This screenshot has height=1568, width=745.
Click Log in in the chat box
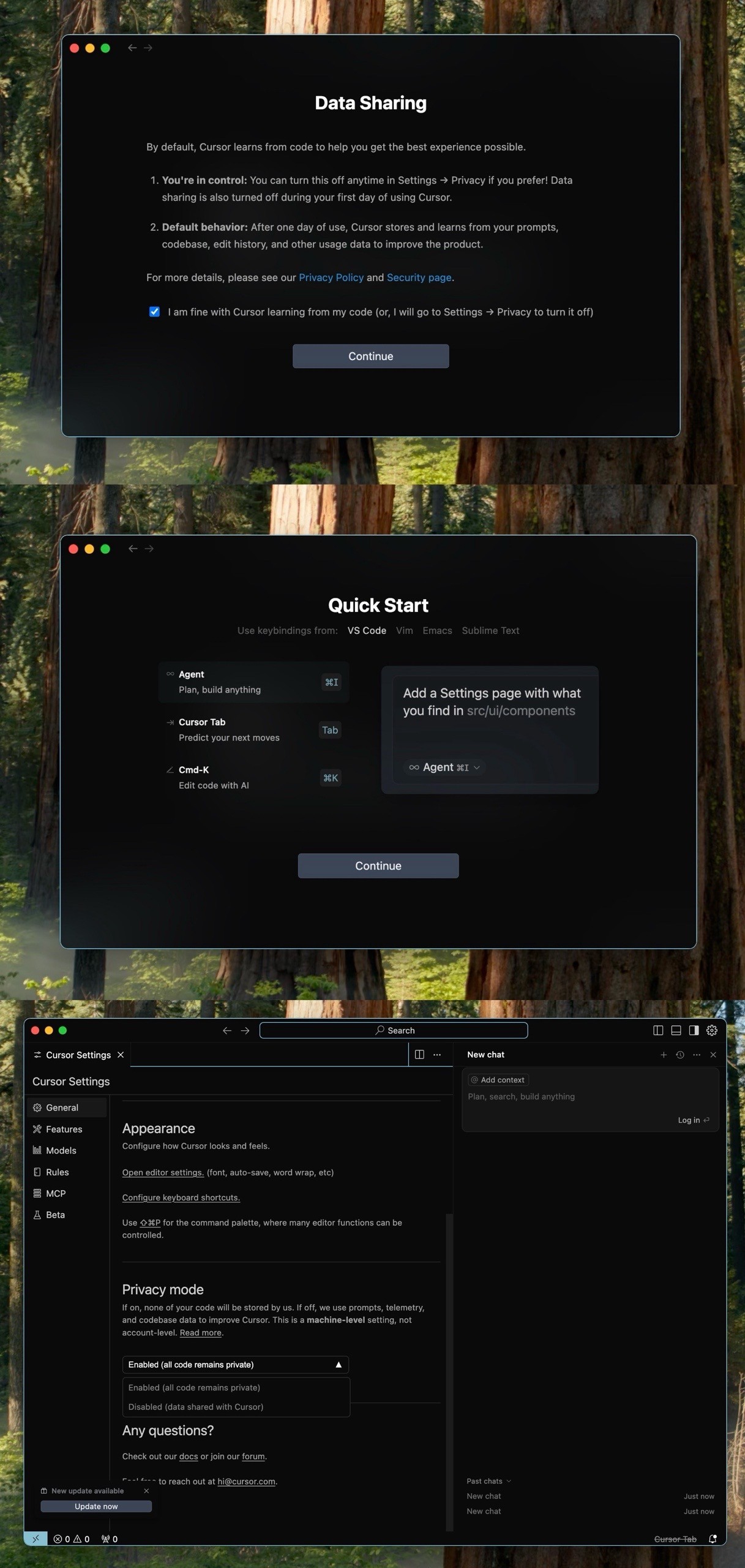point(694,1120)
